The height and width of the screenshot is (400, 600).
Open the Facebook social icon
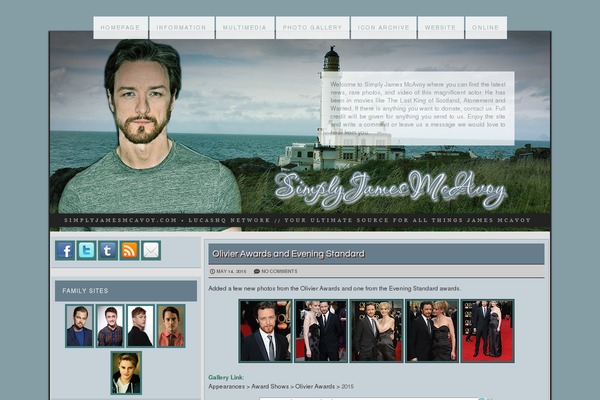pos(65,251)
